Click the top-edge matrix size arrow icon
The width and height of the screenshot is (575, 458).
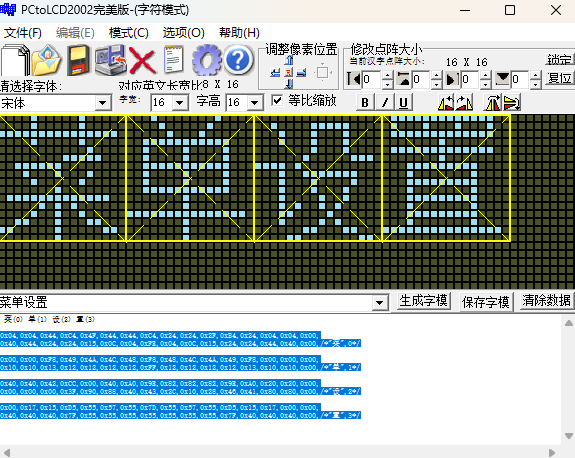pyautogui.click(x=404, y=79)
